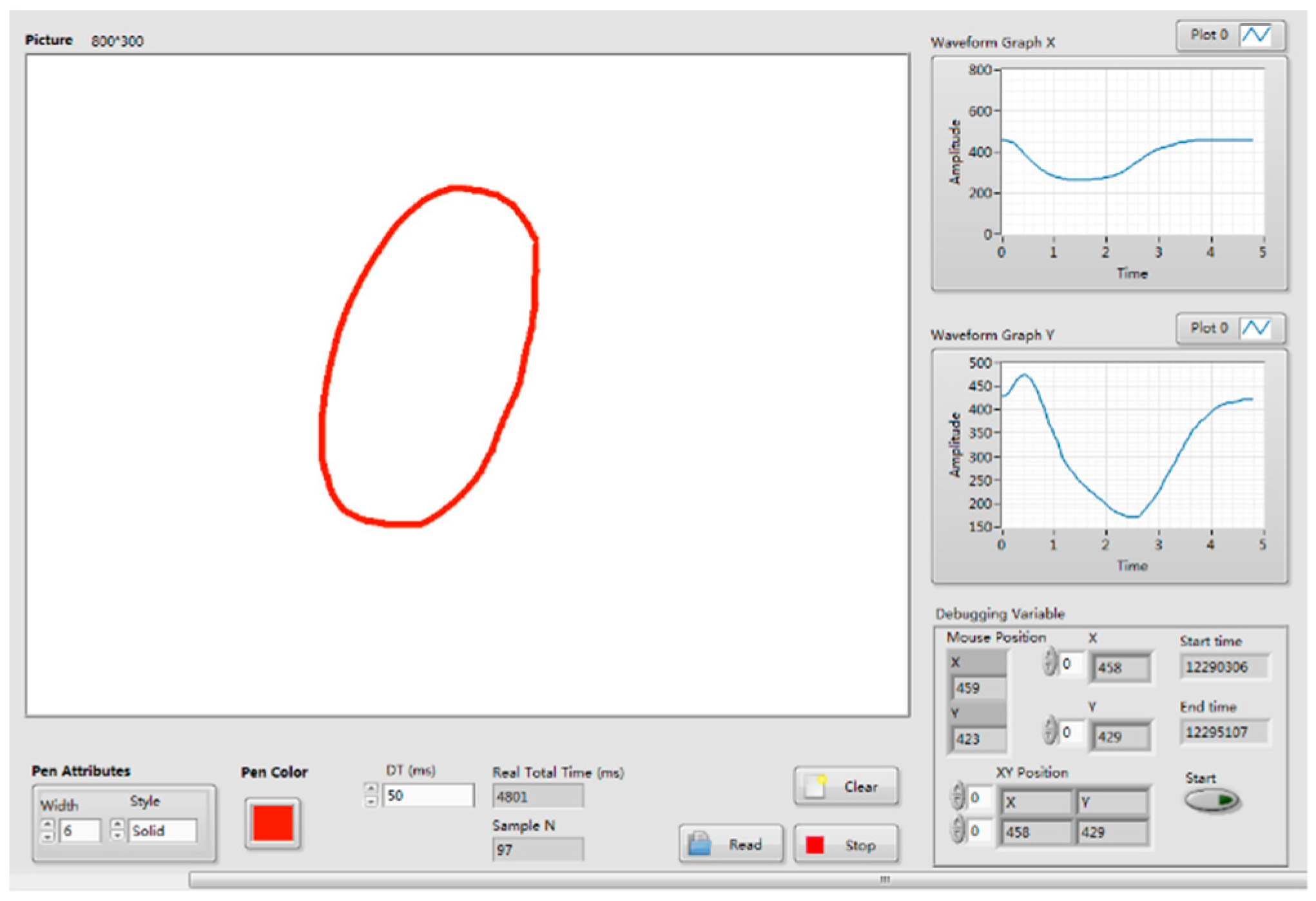Click Plot 0 line icon of Waveform Graph Y
The image size is (1316, 901).
coord(1255,328)
